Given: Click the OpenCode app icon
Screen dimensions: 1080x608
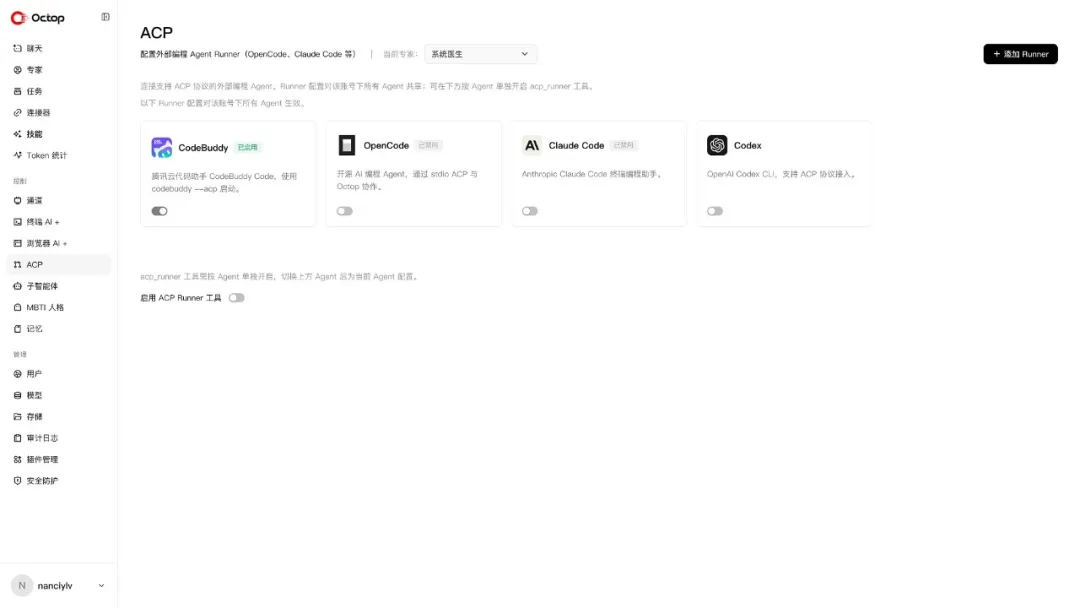Looking at the screenshot, I should [347, 145].
